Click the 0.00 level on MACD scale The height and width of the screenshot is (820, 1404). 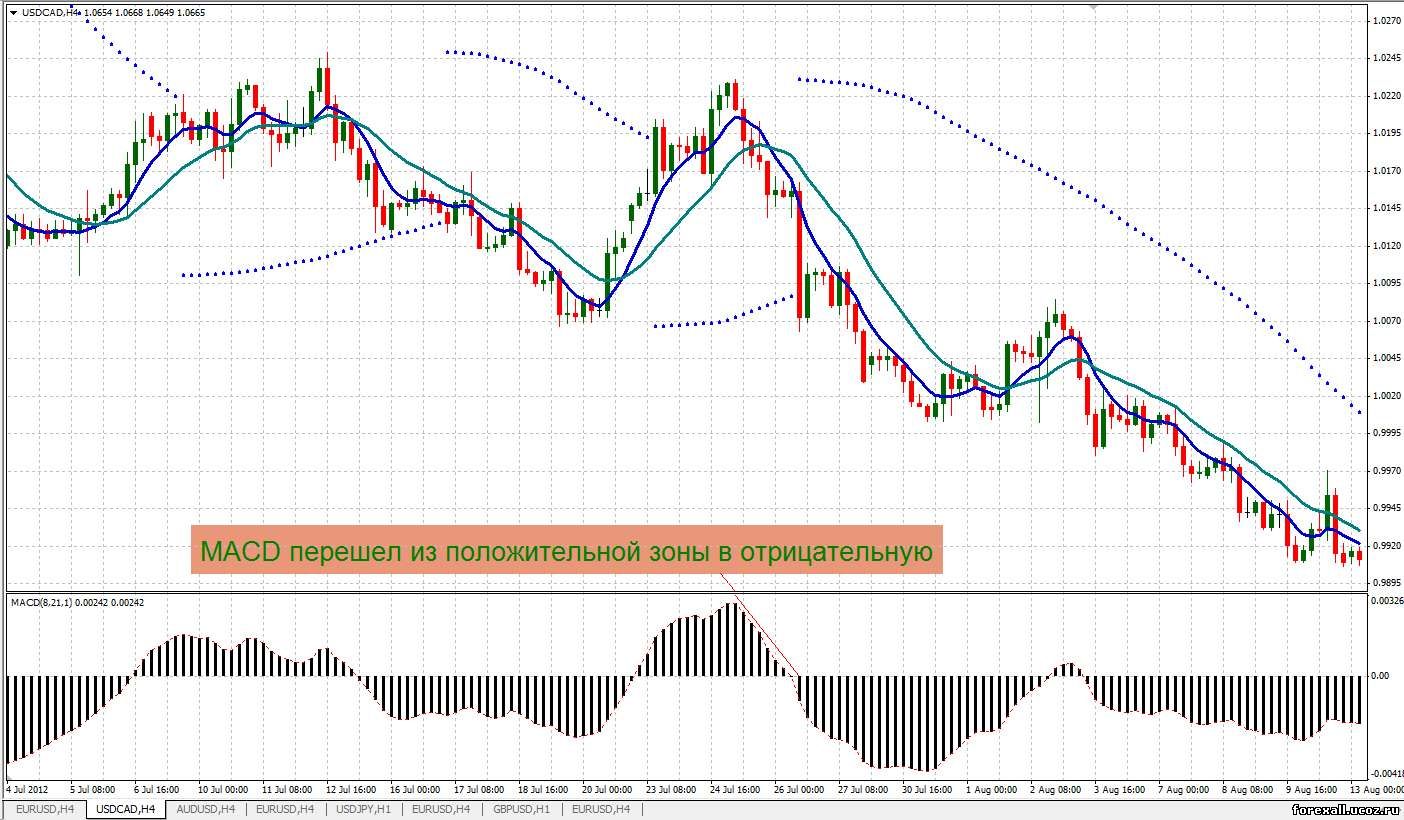click(1380, 676)
